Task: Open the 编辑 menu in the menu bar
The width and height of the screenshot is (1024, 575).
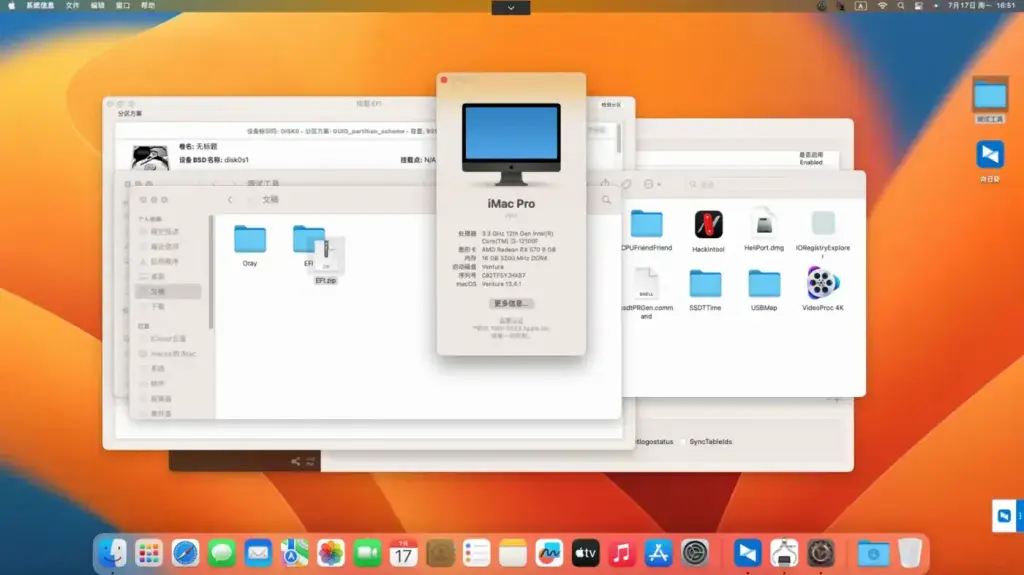Action: (97, 5)
